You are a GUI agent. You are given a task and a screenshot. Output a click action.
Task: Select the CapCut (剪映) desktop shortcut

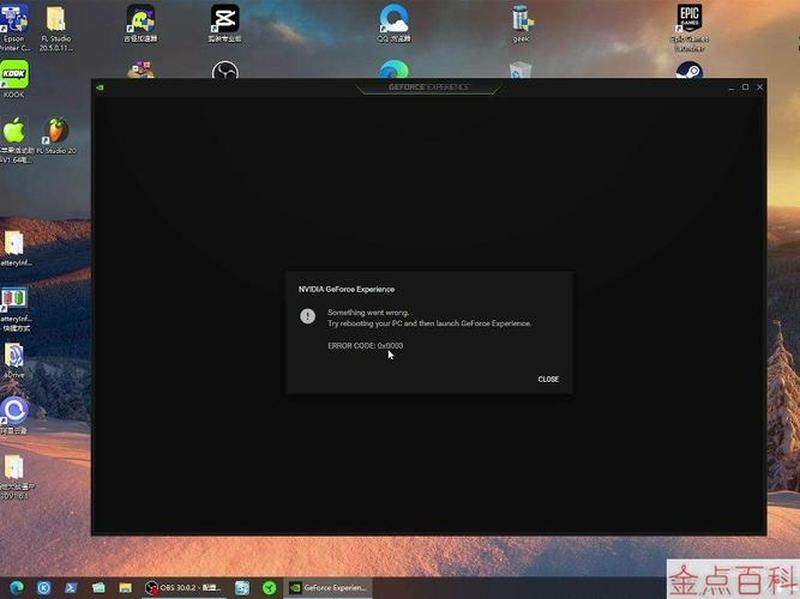coord(225,23)
